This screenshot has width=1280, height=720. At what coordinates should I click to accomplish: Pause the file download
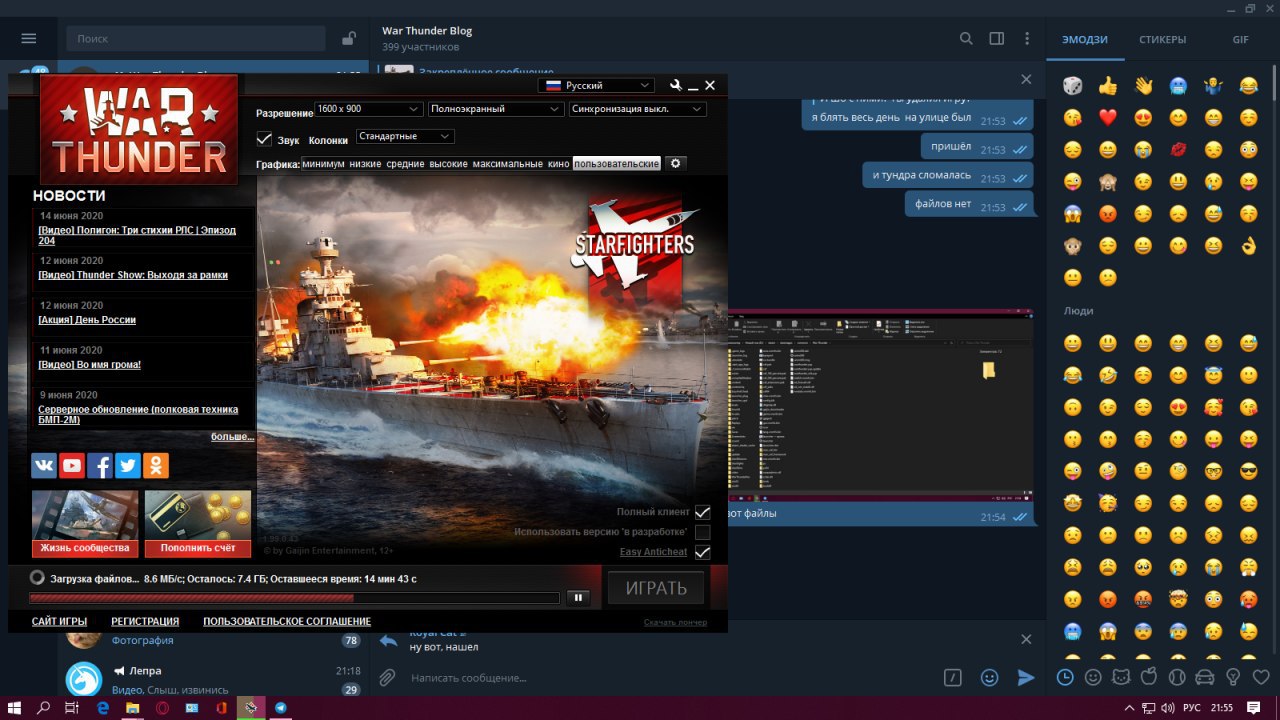tap(577, 598)
